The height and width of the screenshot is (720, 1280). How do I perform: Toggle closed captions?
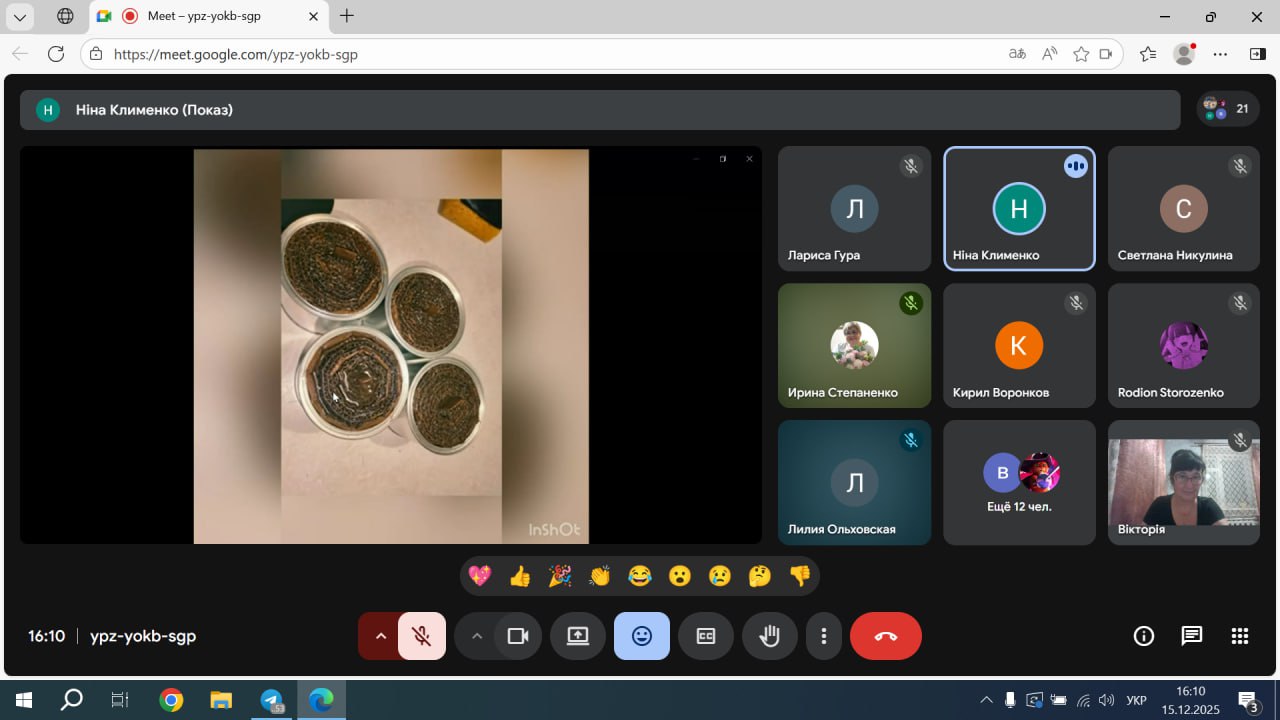pyautogui.click(x=706, y=636)
